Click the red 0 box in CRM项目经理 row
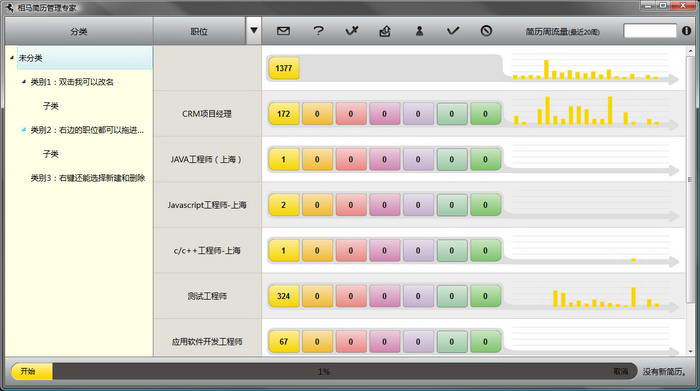This screenshot has width=700, height=391. 351,114
